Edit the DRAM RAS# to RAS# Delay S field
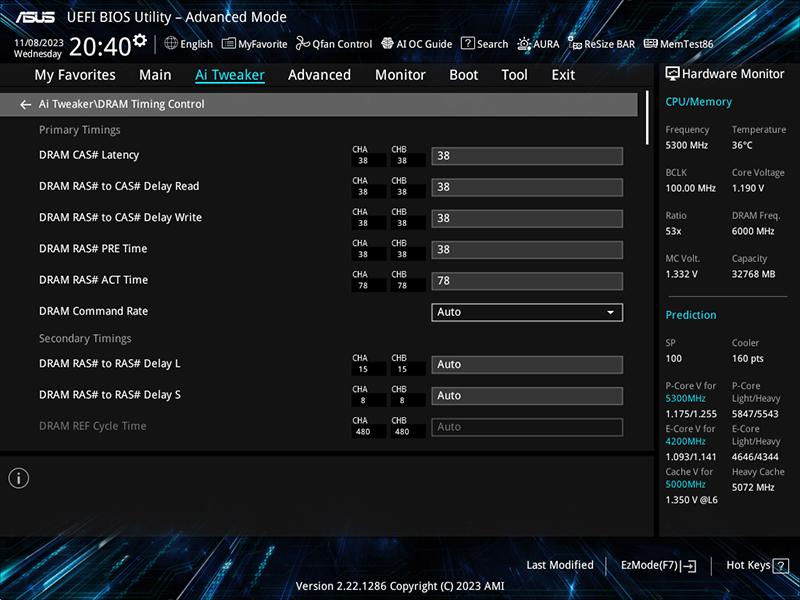 (x=527, y=396)
